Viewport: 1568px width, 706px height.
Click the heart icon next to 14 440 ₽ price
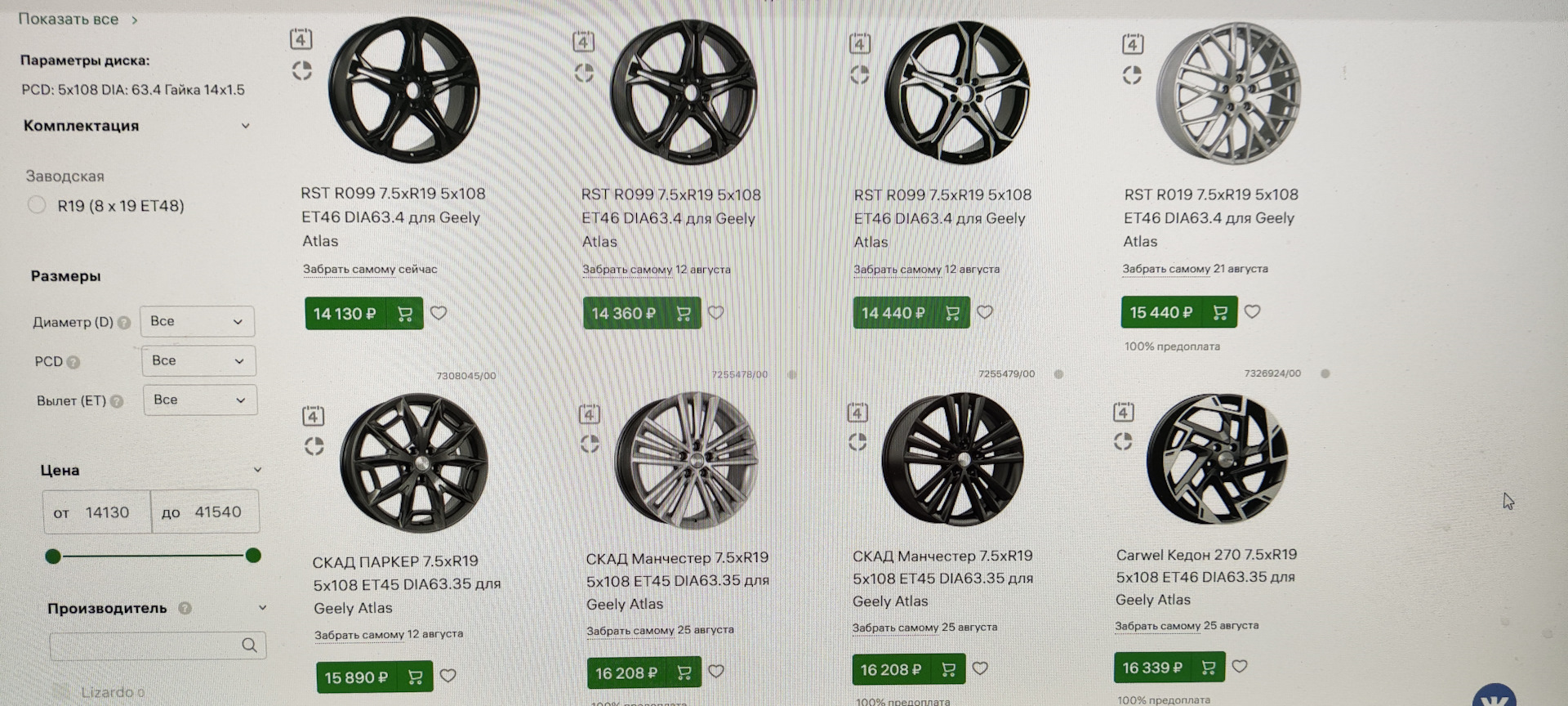(x=985, y=312)
